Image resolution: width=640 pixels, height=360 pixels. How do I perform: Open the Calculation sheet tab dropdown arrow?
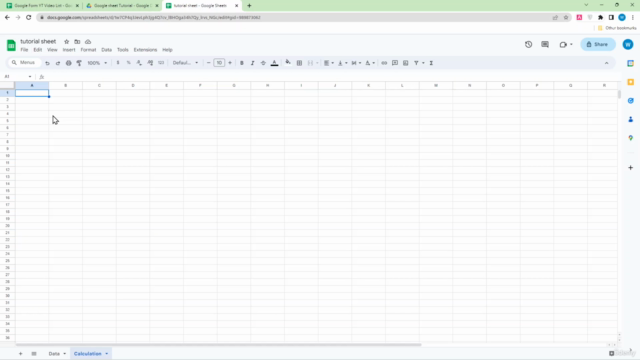click(107, 353)
